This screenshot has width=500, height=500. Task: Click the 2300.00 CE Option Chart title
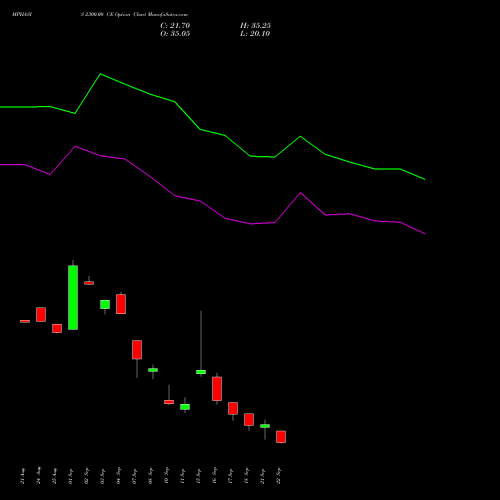[x=134, y=15]
